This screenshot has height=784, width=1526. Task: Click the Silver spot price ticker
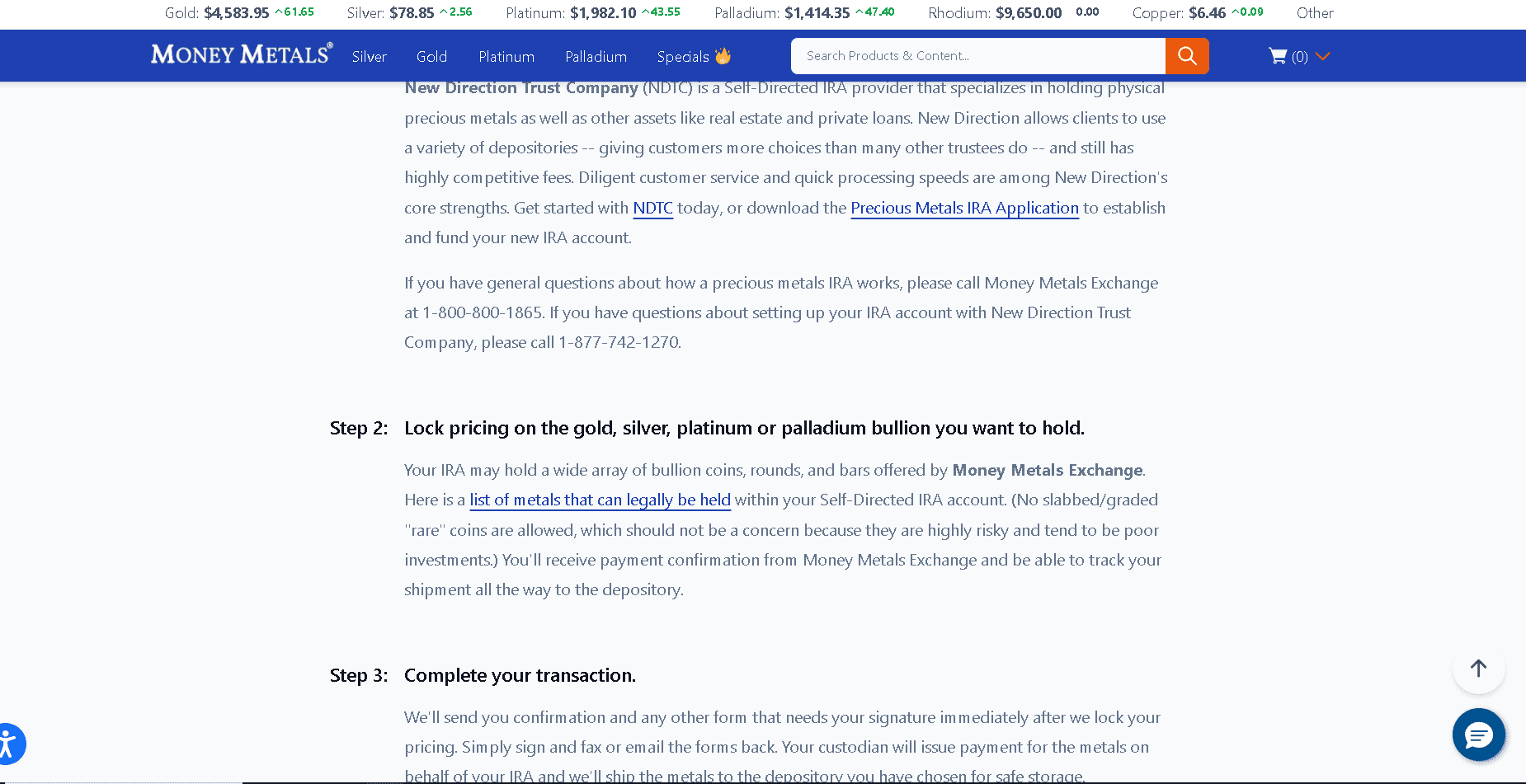(409, 13)
